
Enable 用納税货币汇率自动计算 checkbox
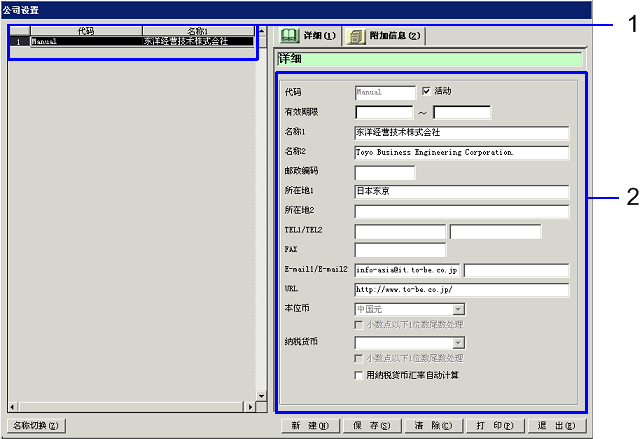(x=358, y=375)
